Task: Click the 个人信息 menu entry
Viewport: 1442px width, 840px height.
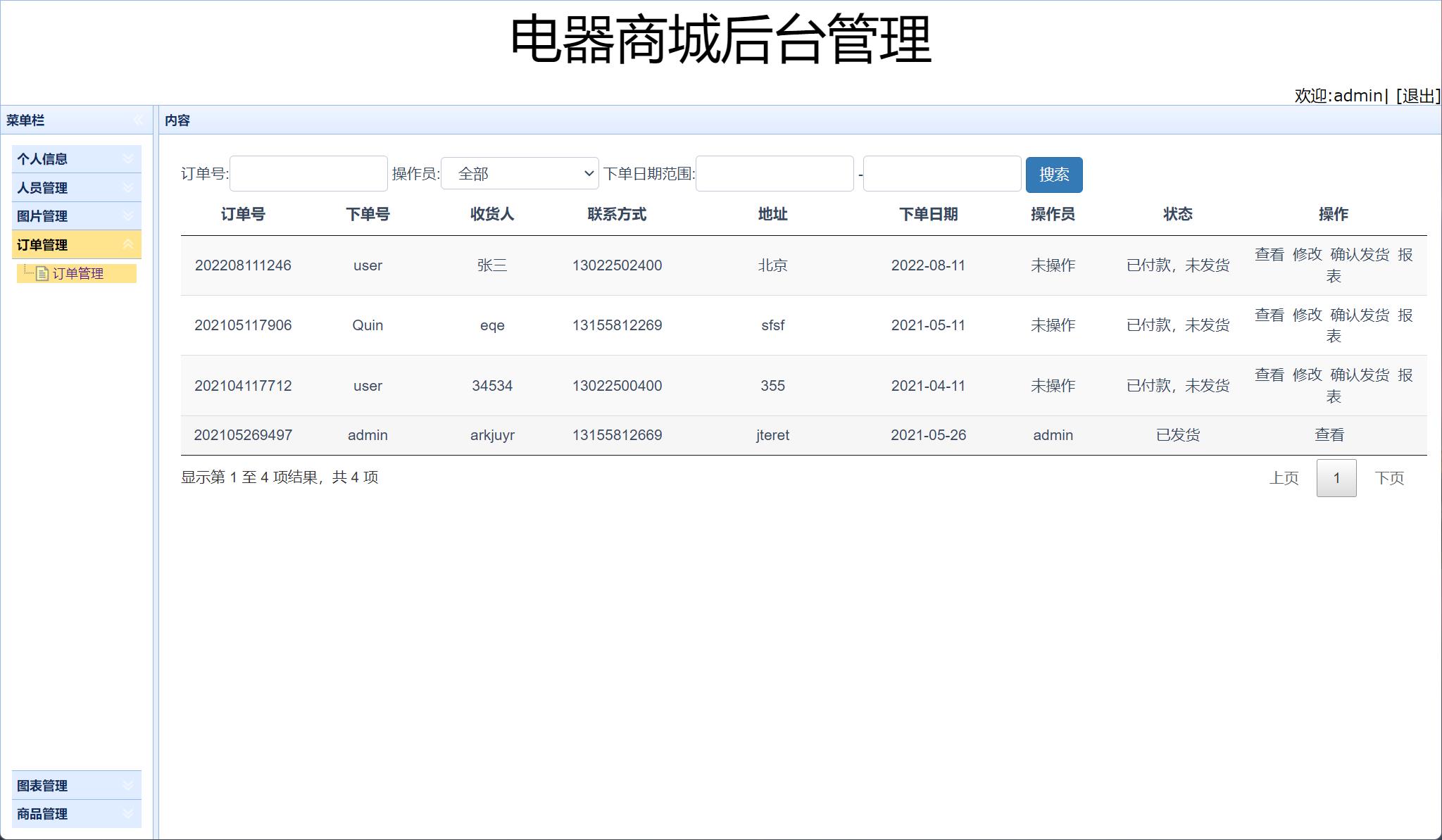Action: pyautogui.click(x=42, y=159)
